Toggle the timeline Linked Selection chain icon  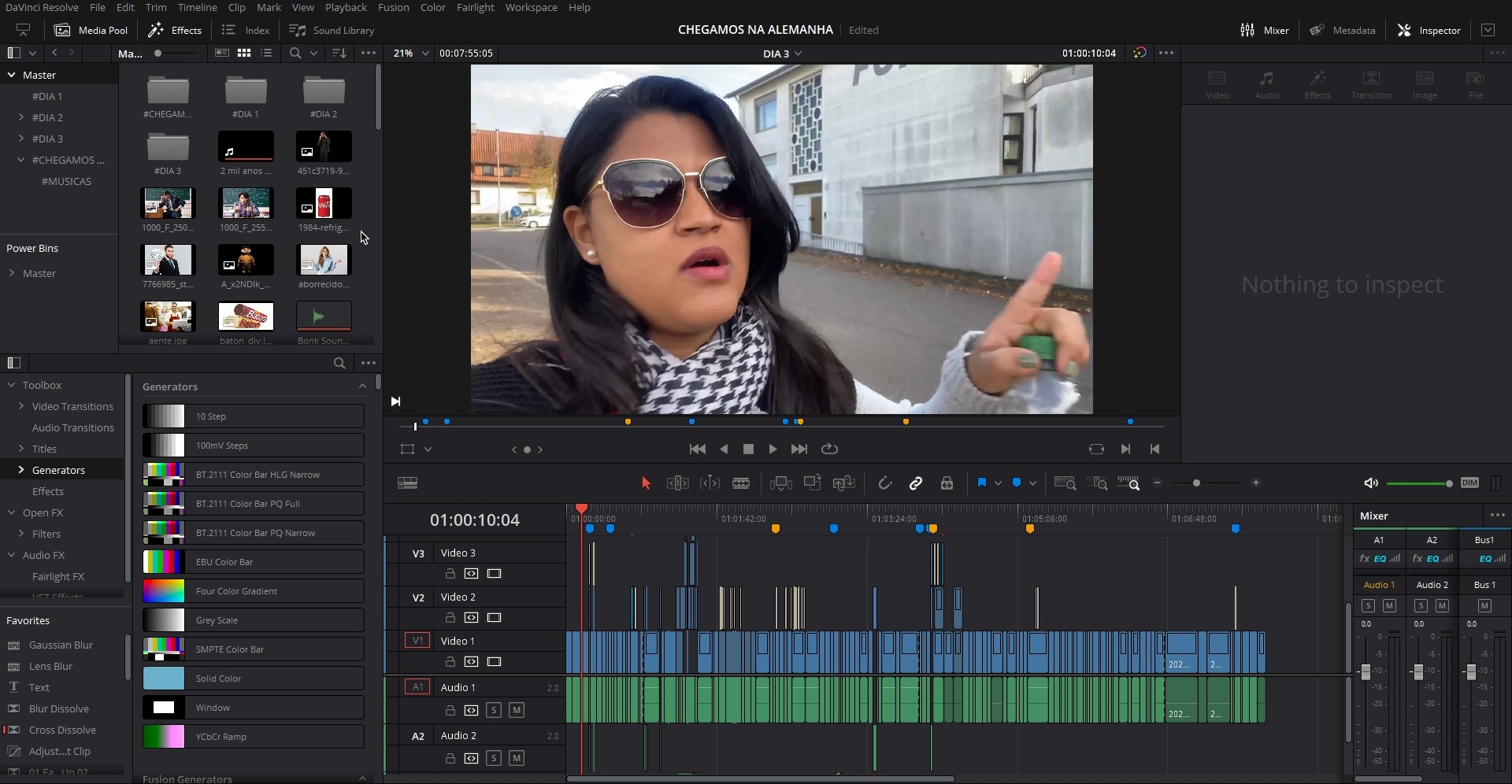[915, 483]
